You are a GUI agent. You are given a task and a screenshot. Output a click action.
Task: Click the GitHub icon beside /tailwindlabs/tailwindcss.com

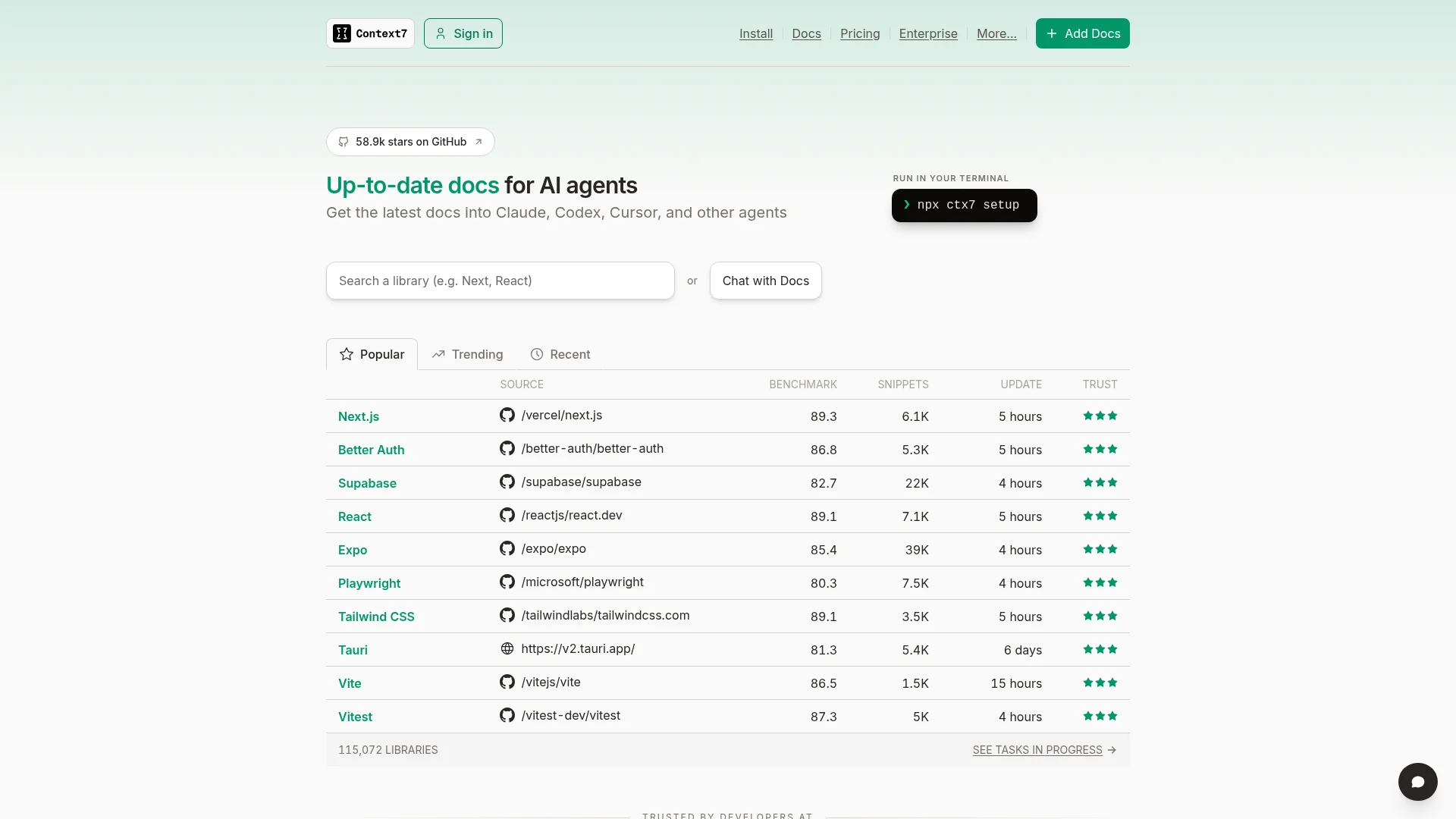(x=507, y=615)
